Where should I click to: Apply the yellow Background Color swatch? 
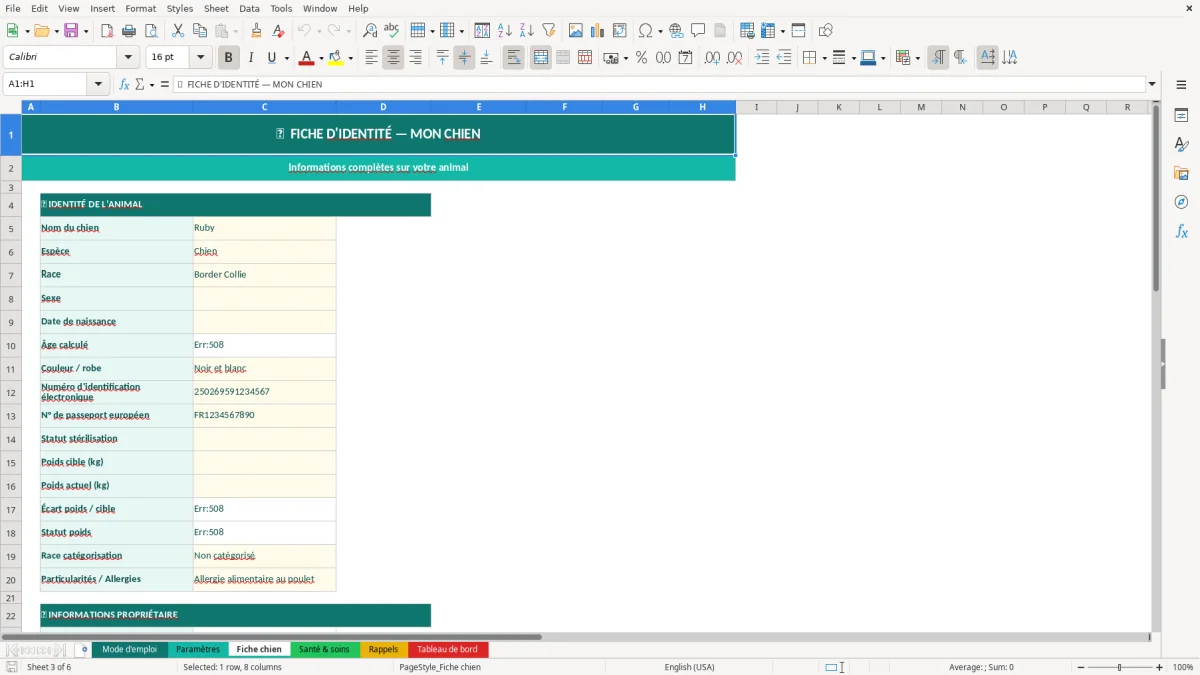click(336, 58)
